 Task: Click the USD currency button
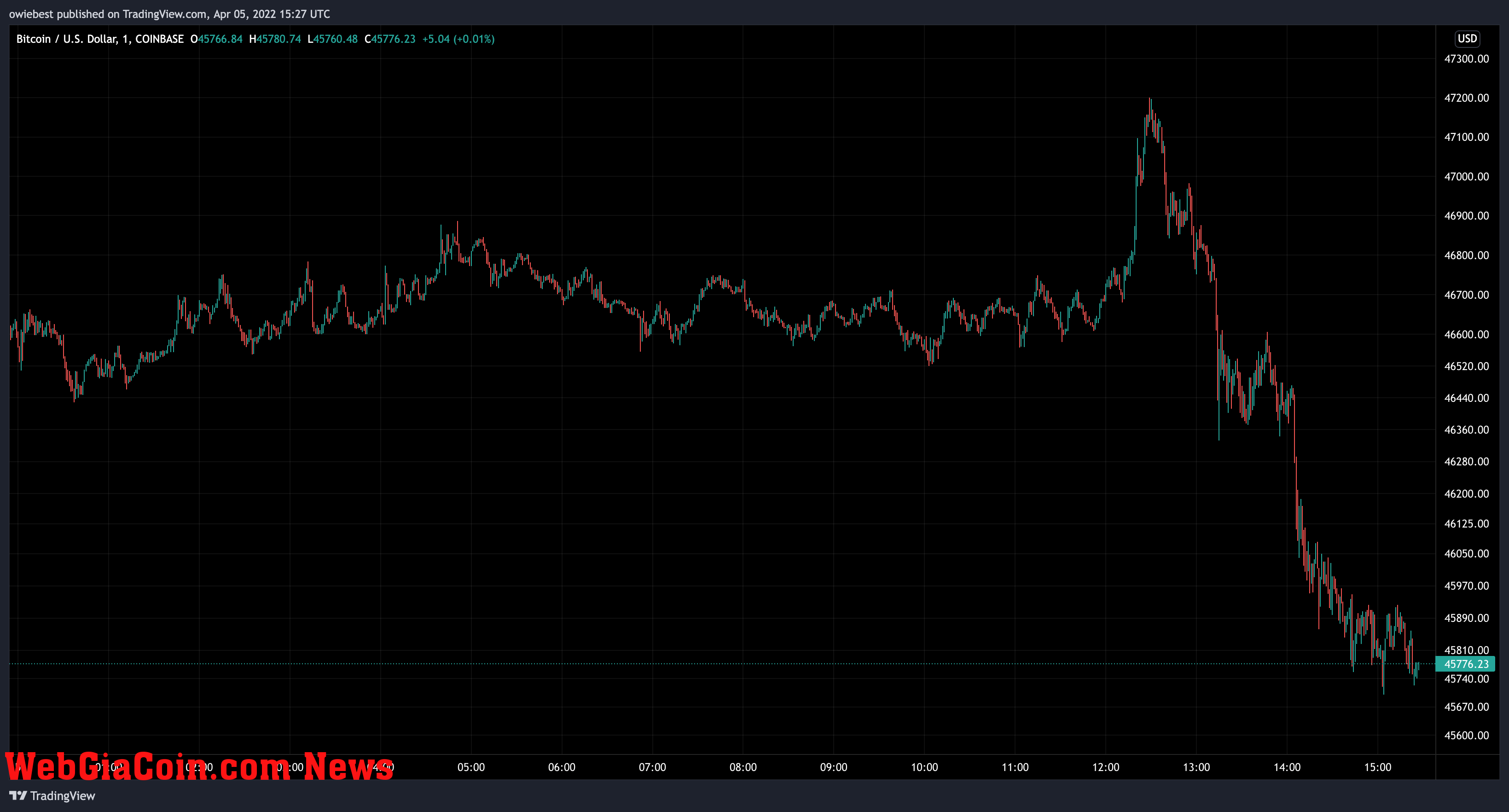pos(1467,39)
